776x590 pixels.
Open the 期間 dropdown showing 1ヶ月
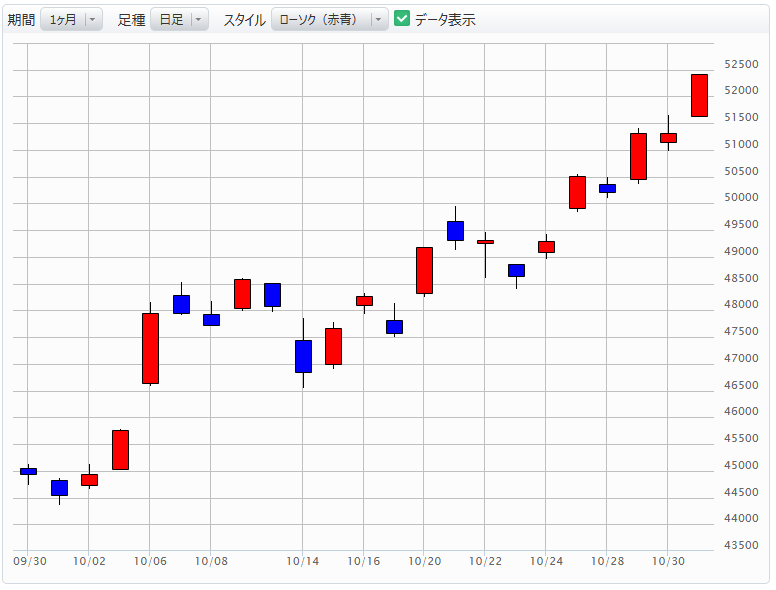point(71,19)
